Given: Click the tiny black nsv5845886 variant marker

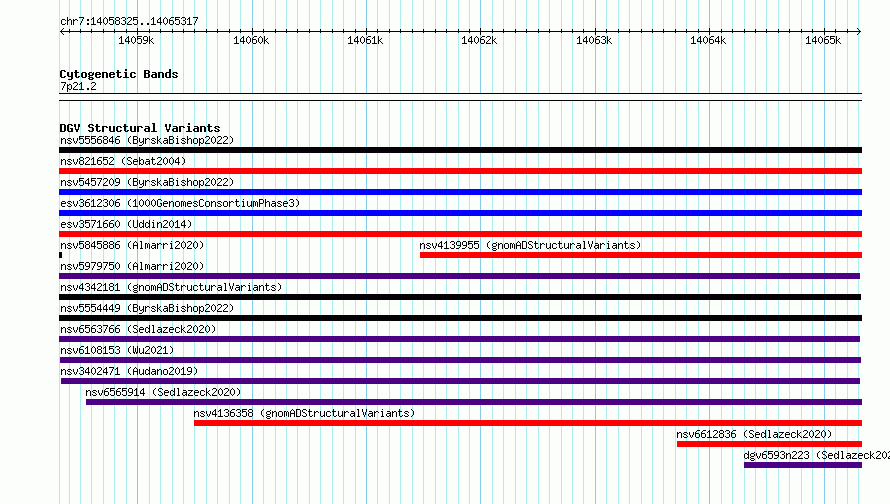Looking at the screenshot, I should [x=60, y=255].
